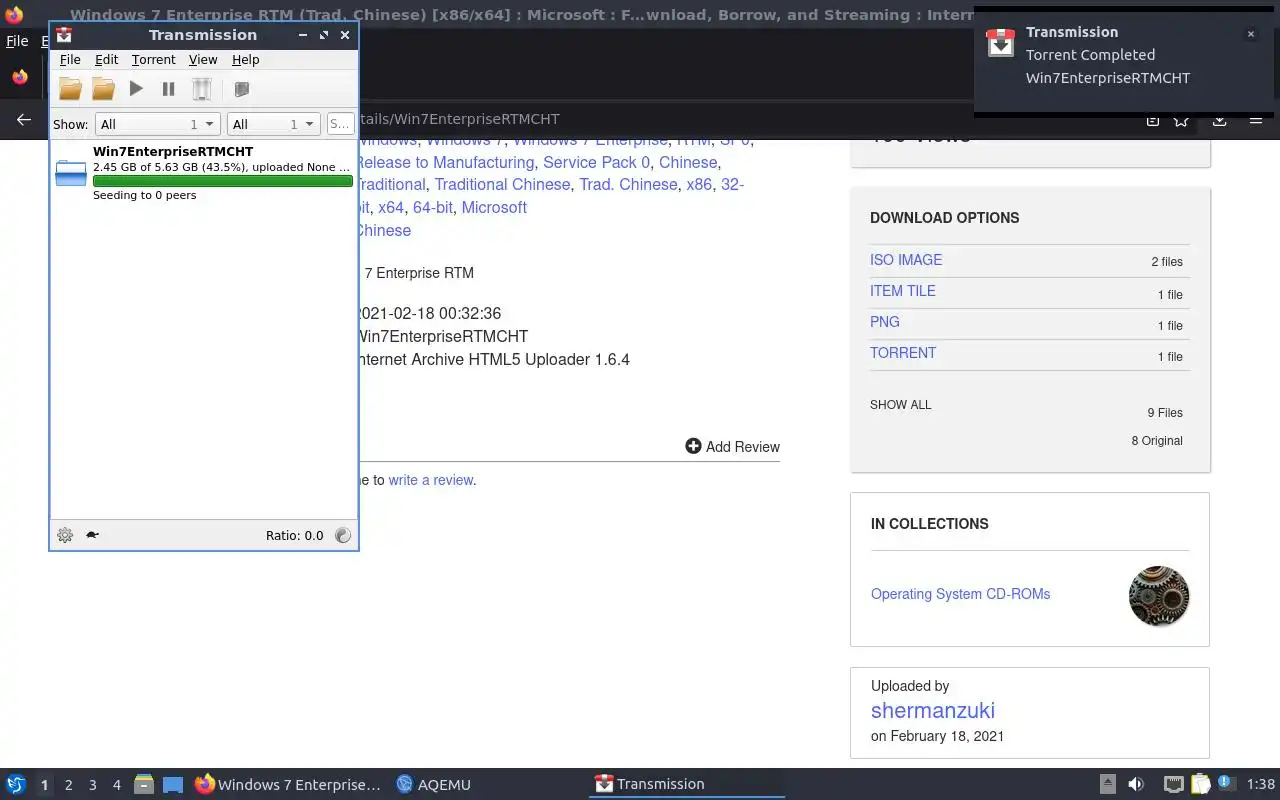Click the green torrent progress bar
The image size is (1280, 800).
click(222, 181)
